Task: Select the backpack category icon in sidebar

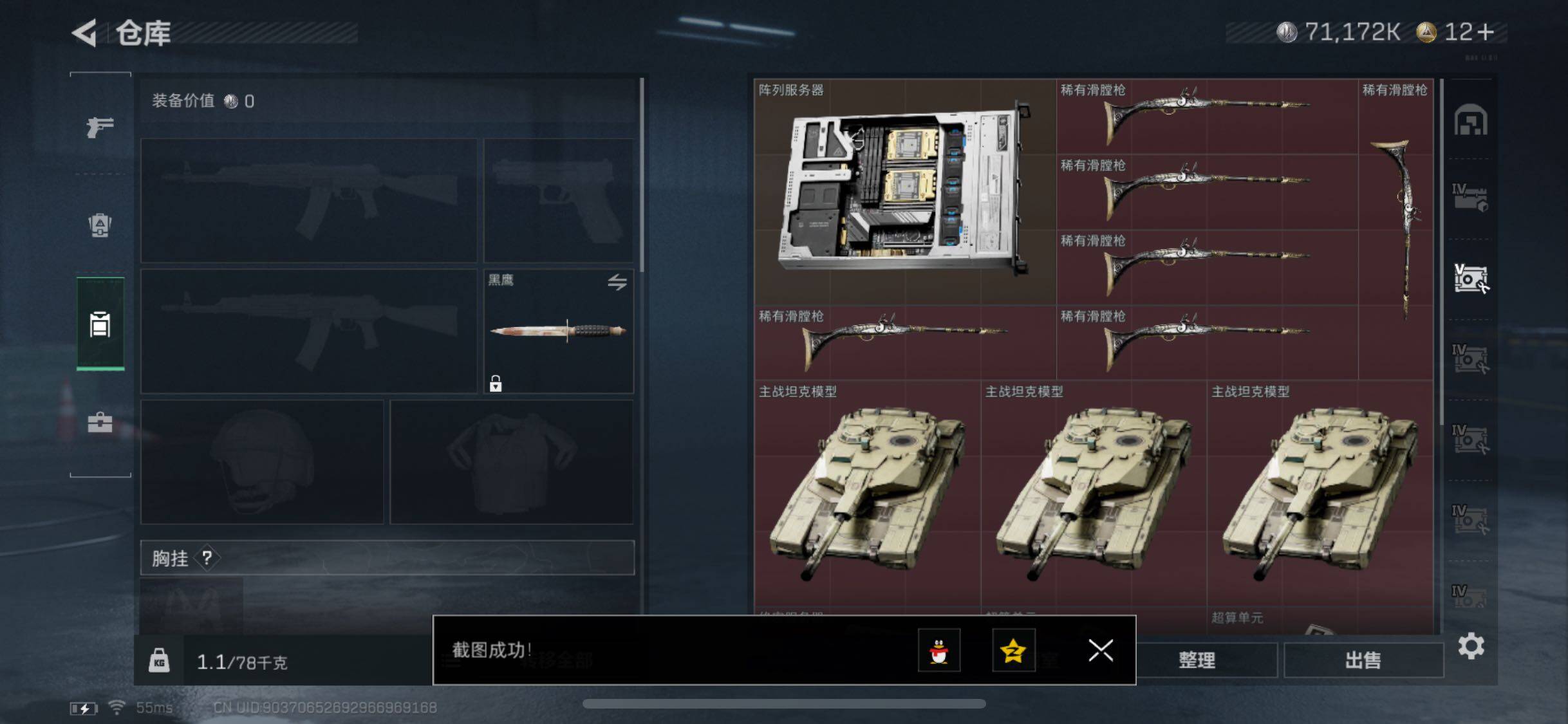Action: coord(100,225)
